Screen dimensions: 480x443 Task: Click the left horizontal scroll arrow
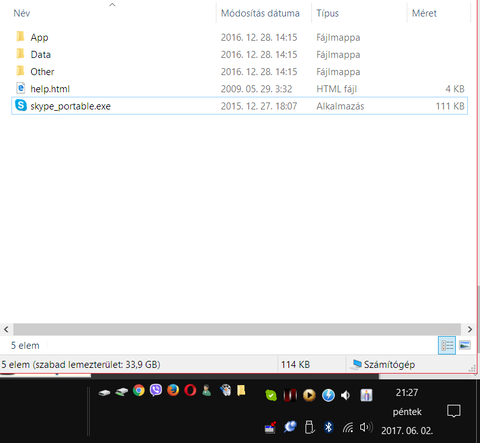(6, 329)
